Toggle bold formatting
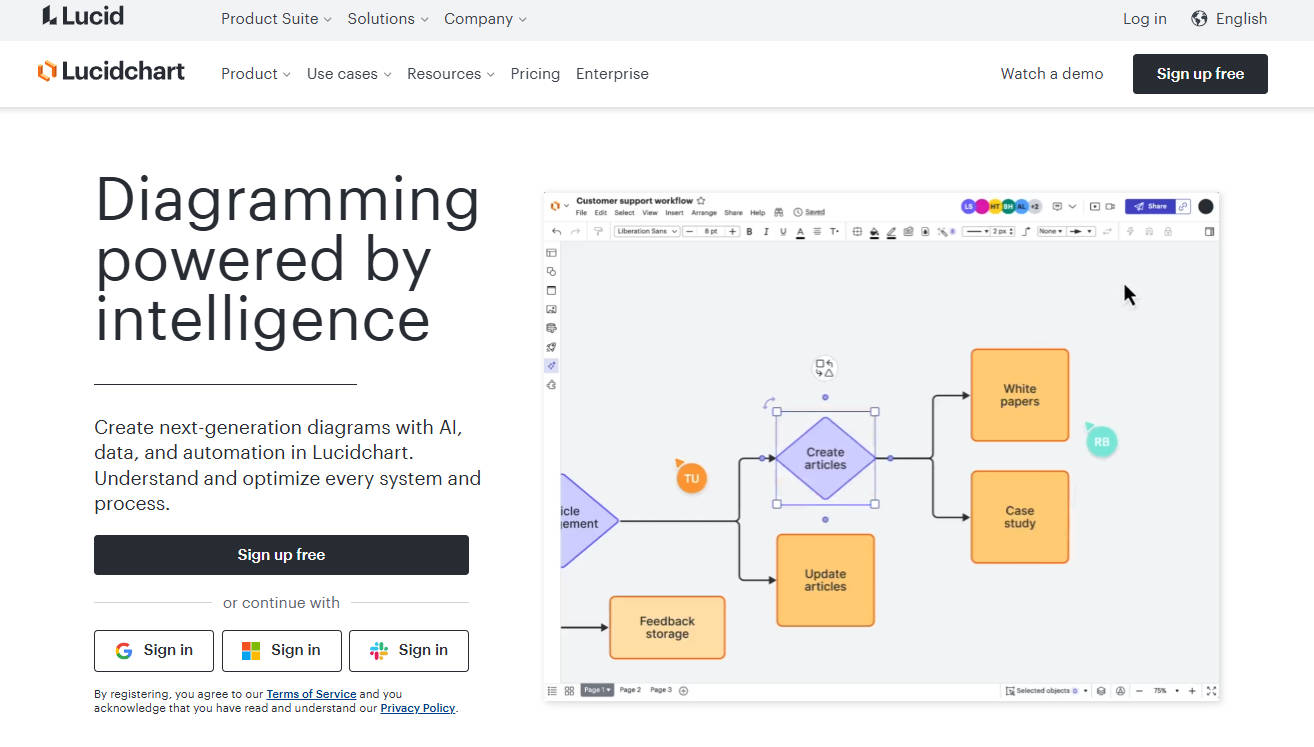Viewport: 1314px width, 747px height. [x=750, y=231]
